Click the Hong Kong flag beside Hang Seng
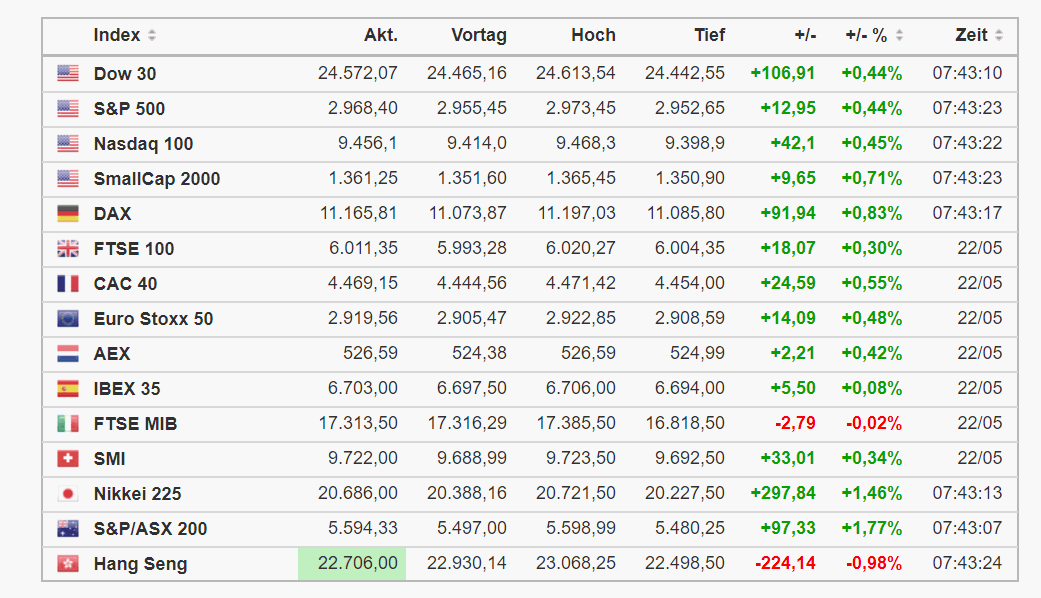The width and height of the screenshot is (1041, 598). [x=68, y=563]
